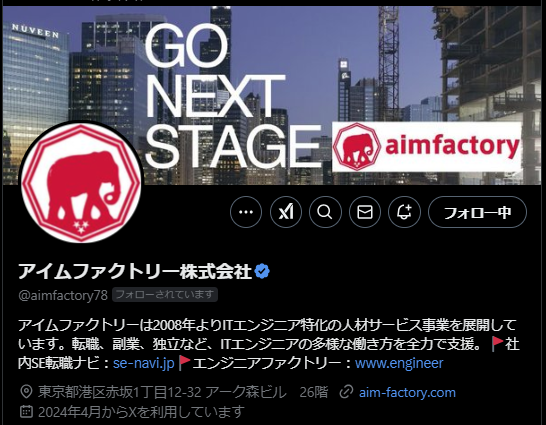The width and height of the screenshot is (546, 425).
Task: Click the chain link icon beside website
Action: (x=346, y=392)
